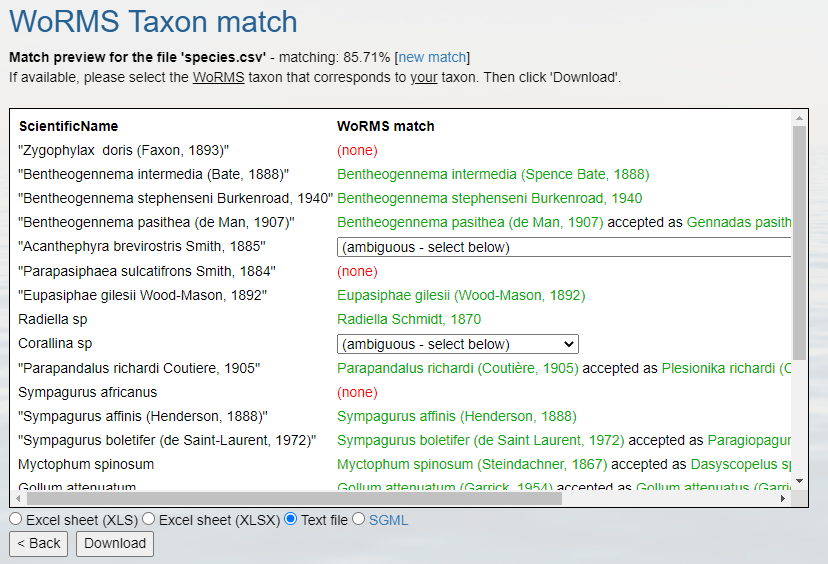Image resolution: width=828 pixels, height=564 pixels.
Task: Click the horizontal scrollbar thumb
Action: point(294,498)
